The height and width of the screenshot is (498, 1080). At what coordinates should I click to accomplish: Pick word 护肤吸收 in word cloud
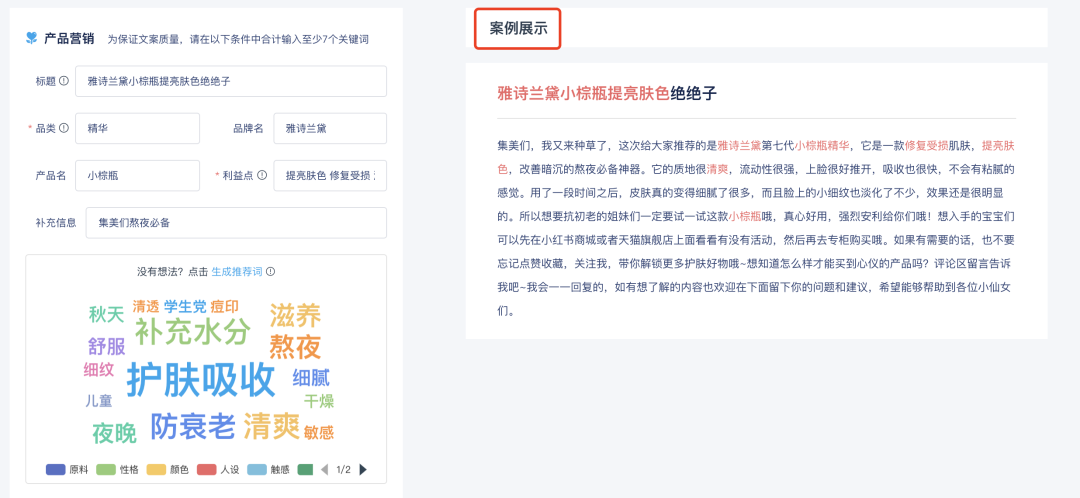pyautogui.click(x=200, y=380)
